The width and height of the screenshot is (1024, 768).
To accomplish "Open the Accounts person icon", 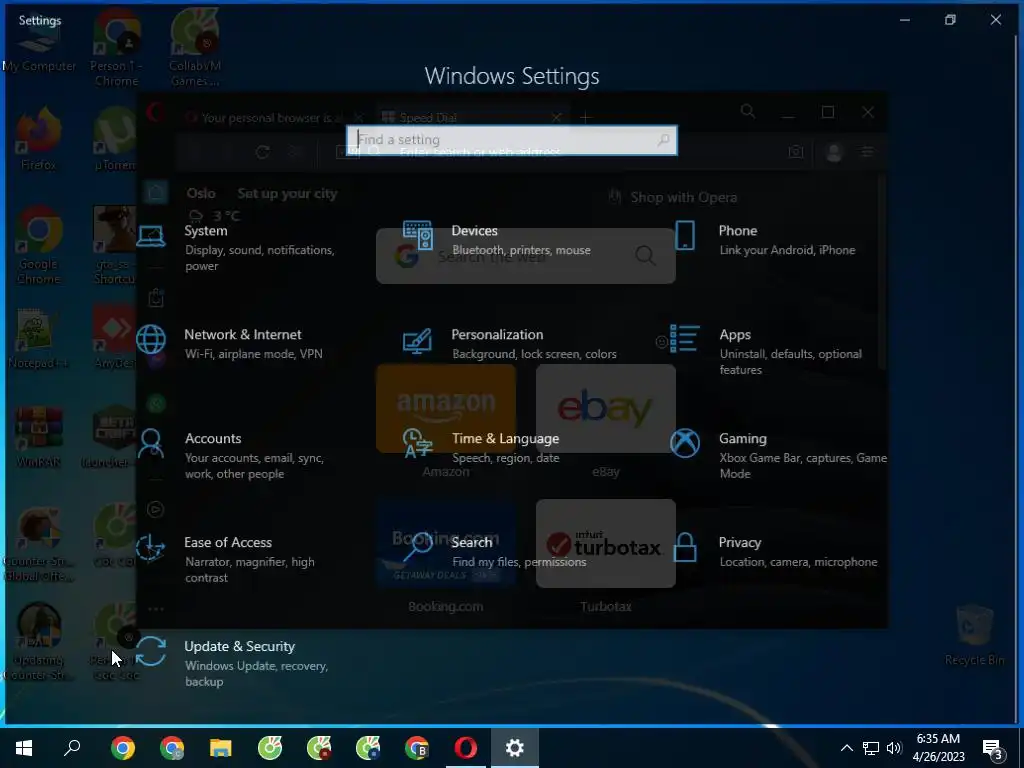I will point(151,443).
